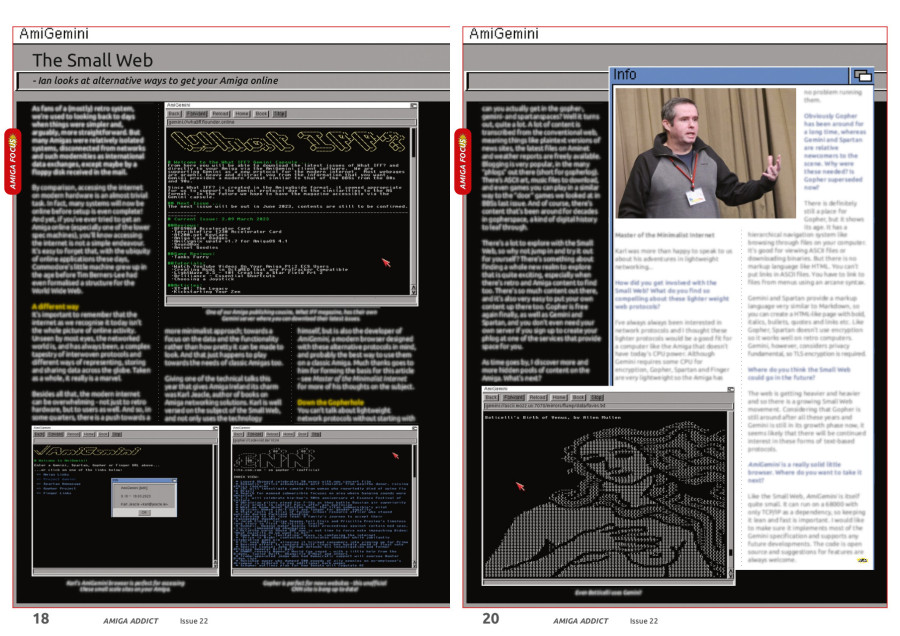Click the Venus window vertical scrollbar
Viewport: 900px width, 636px height.
click(x=731, y=488)
